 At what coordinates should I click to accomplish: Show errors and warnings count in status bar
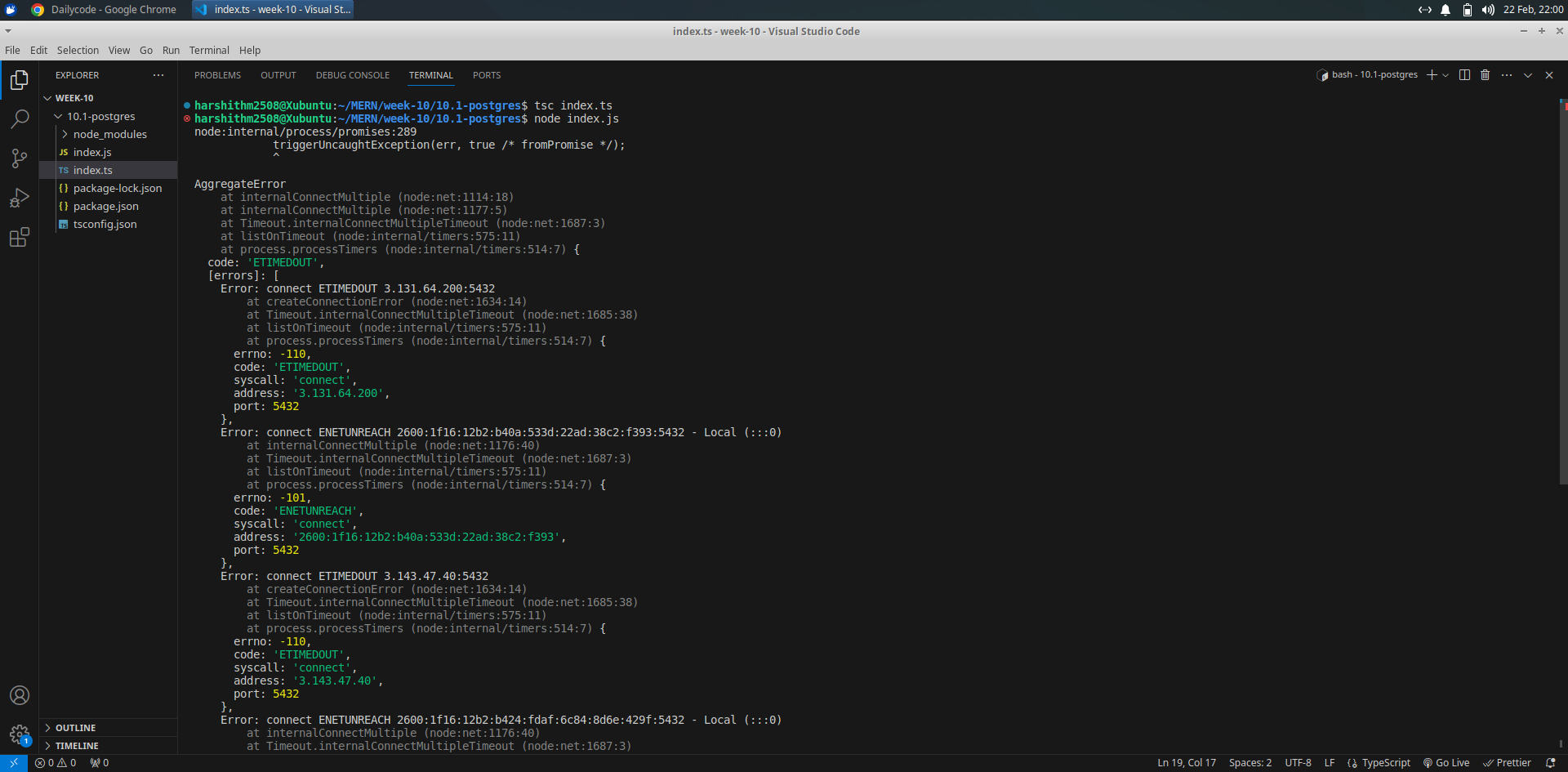coord(56,763)
